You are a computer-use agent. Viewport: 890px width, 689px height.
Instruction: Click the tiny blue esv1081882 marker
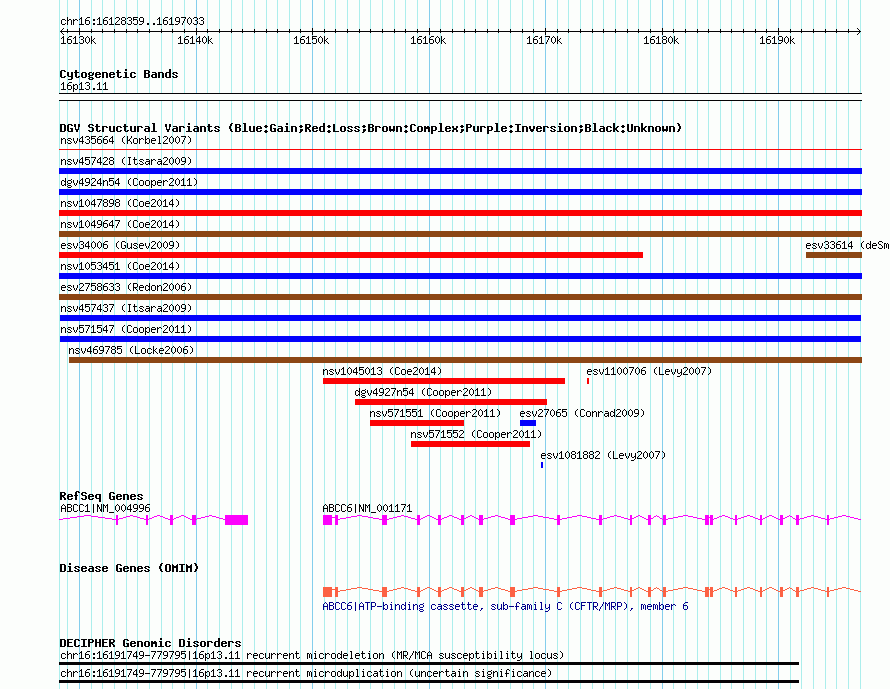[542, 465]
